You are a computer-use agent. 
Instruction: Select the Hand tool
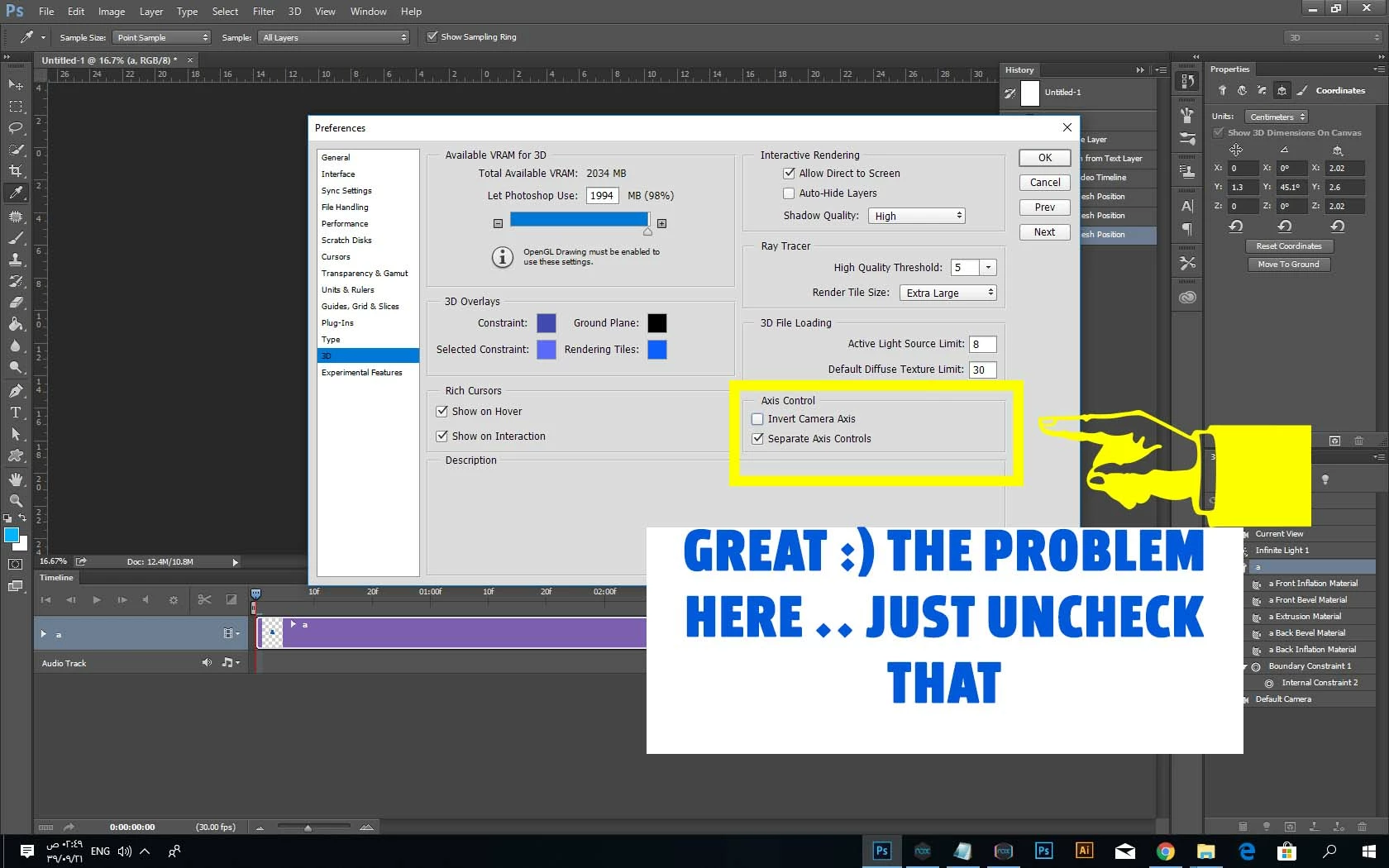(16, 479)
